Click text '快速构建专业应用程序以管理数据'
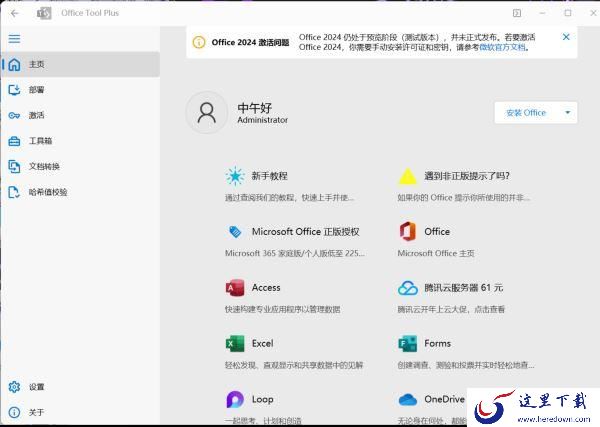This screenshot has height=427, width=600. pos(282,309)
